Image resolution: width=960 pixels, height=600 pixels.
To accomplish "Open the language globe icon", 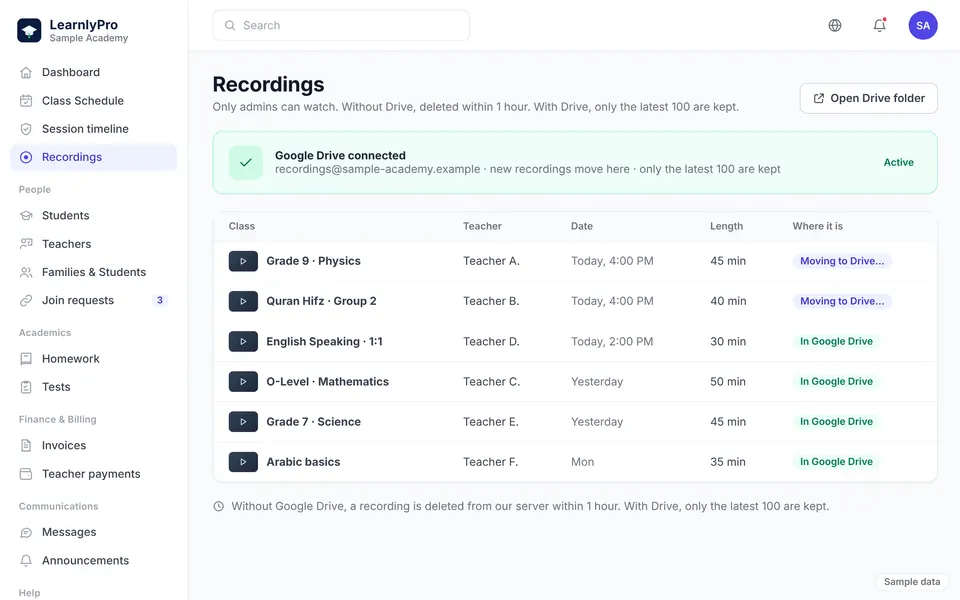I will [834, 25].
